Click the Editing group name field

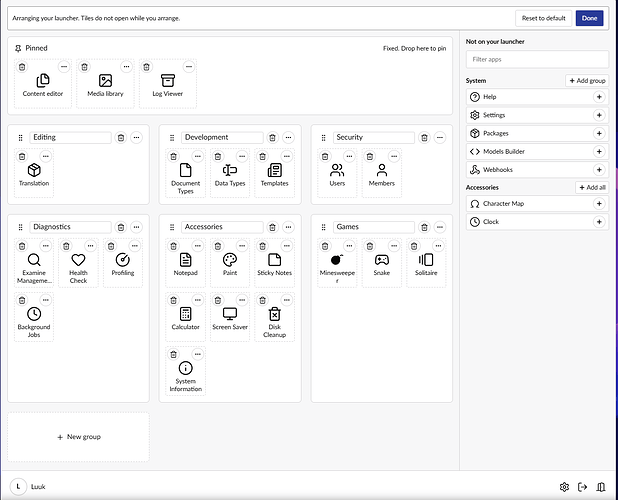coord(71,138)
